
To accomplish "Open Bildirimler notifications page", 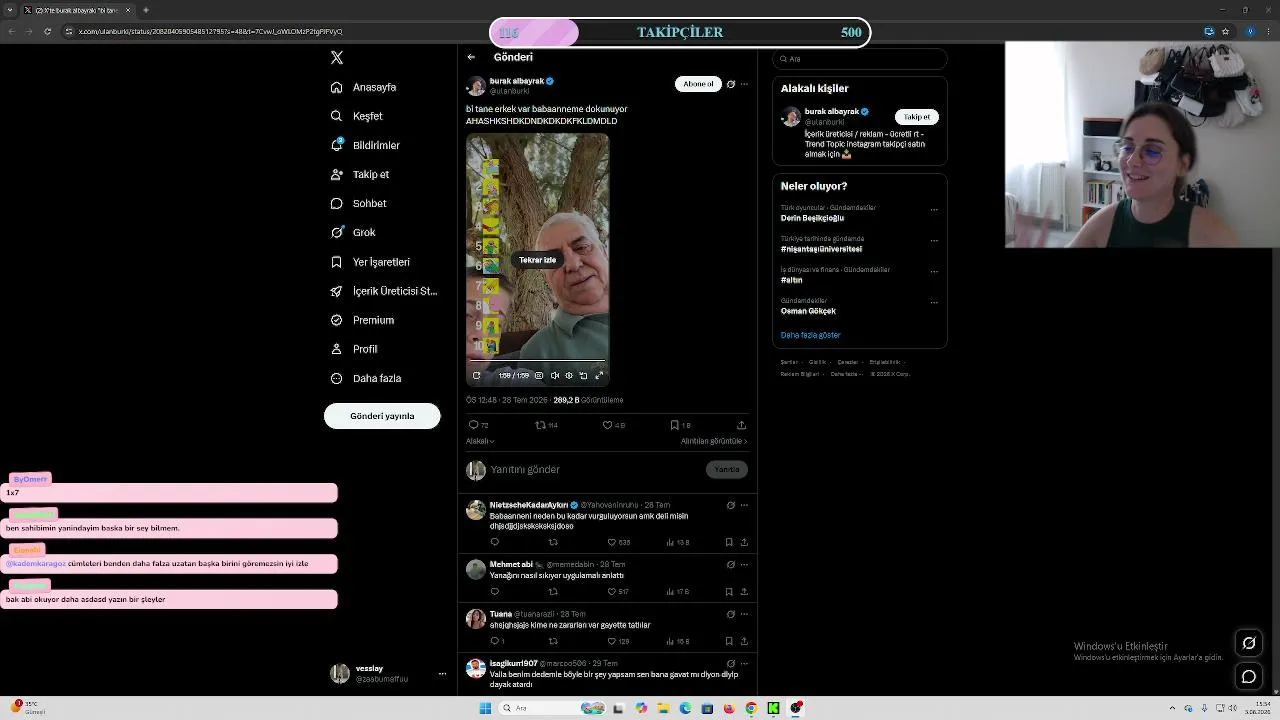I will (x=365, y=145).
